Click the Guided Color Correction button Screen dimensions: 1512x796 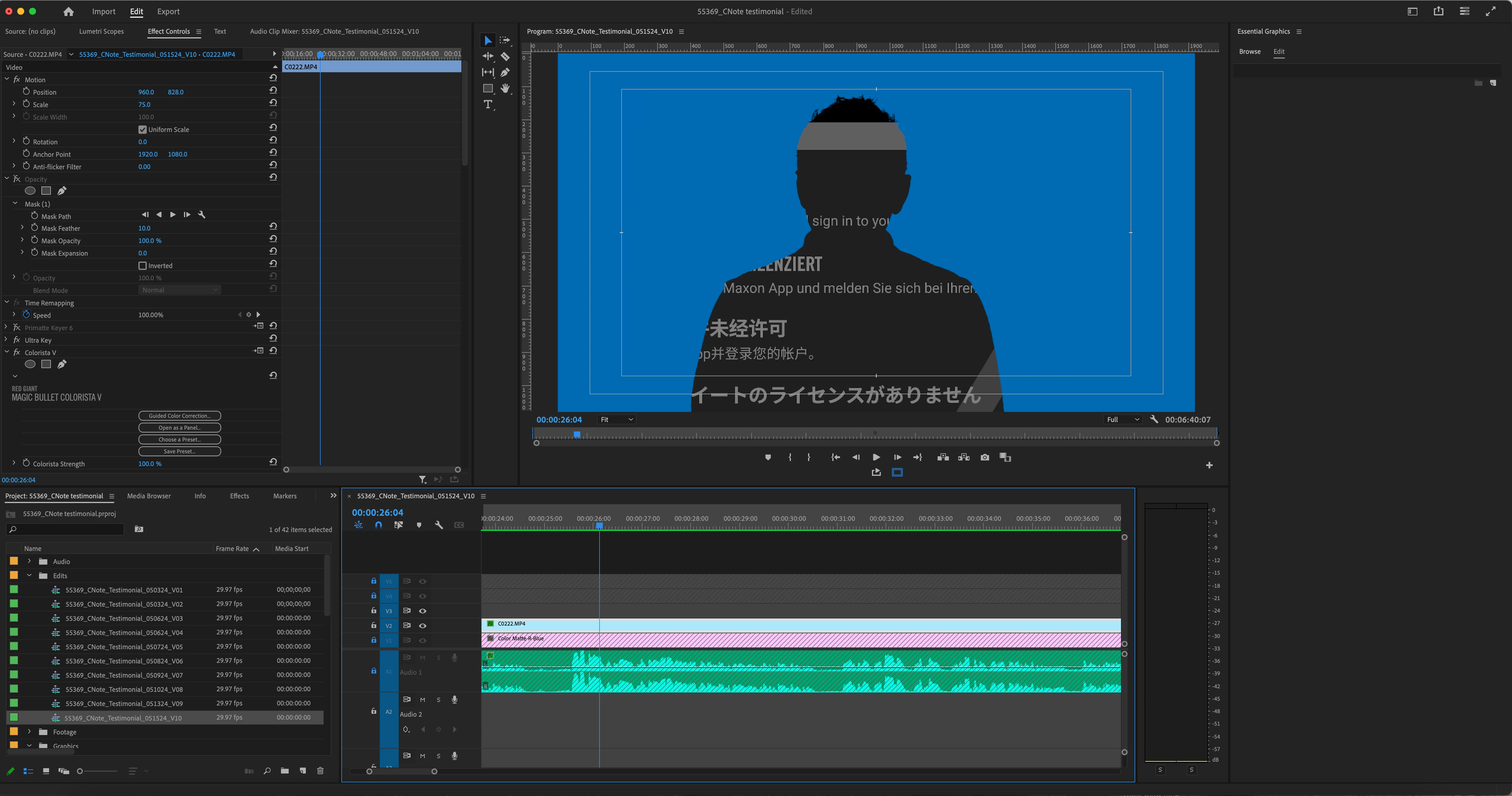180,416
